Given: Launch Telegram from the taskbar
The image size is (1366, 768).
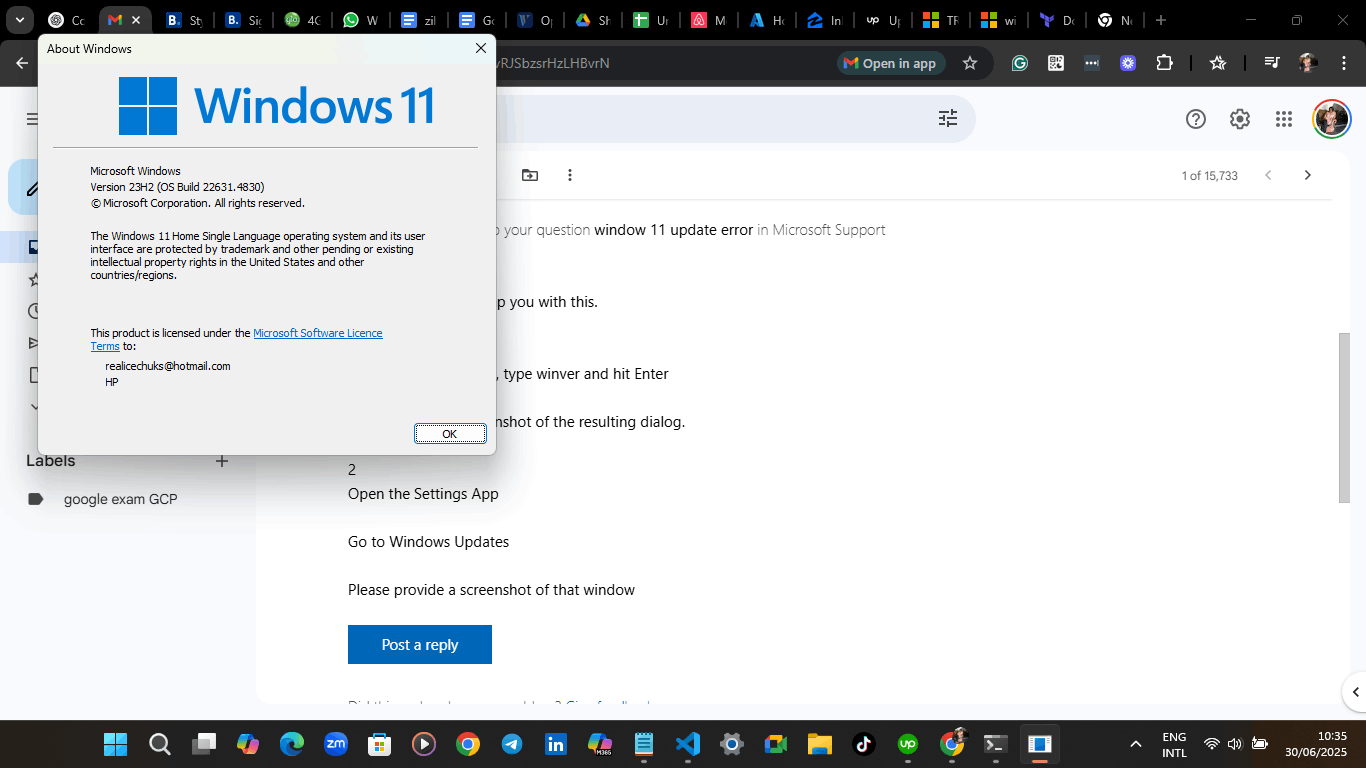Looking at the screenshot, I should 511,744.
